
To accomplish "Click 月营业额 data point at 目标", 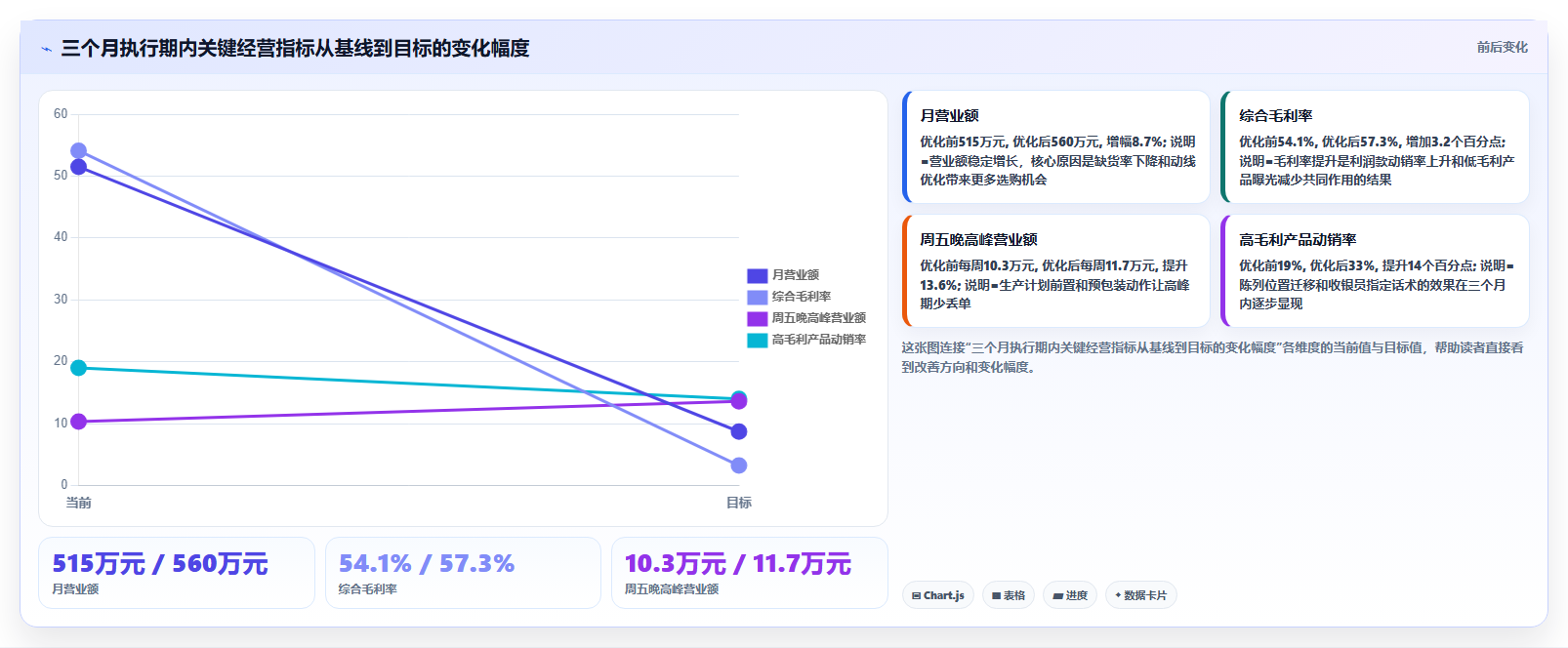I will [739, 431].
